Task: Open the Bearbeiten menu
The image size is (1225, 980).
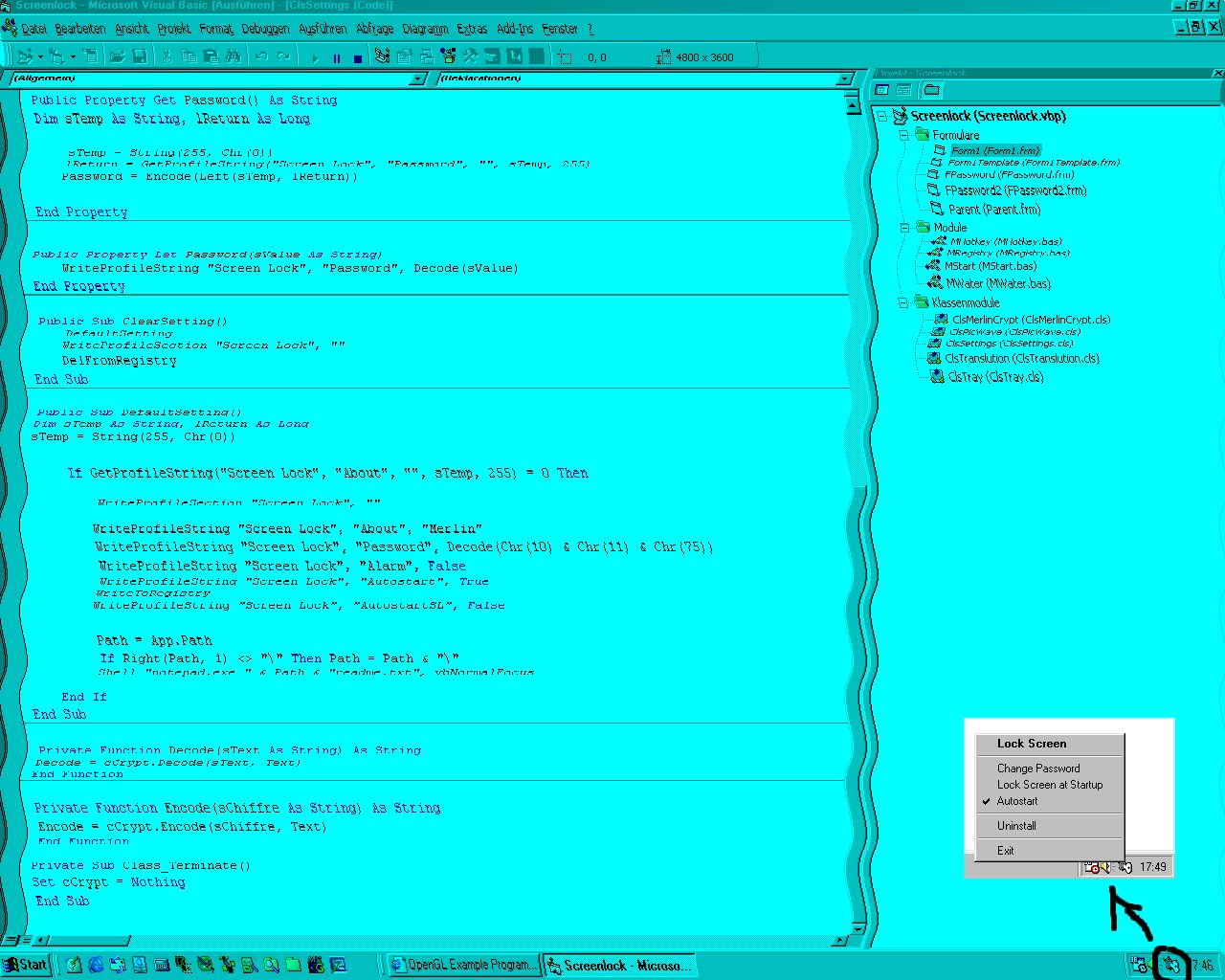Action: [x=80, y=30]
